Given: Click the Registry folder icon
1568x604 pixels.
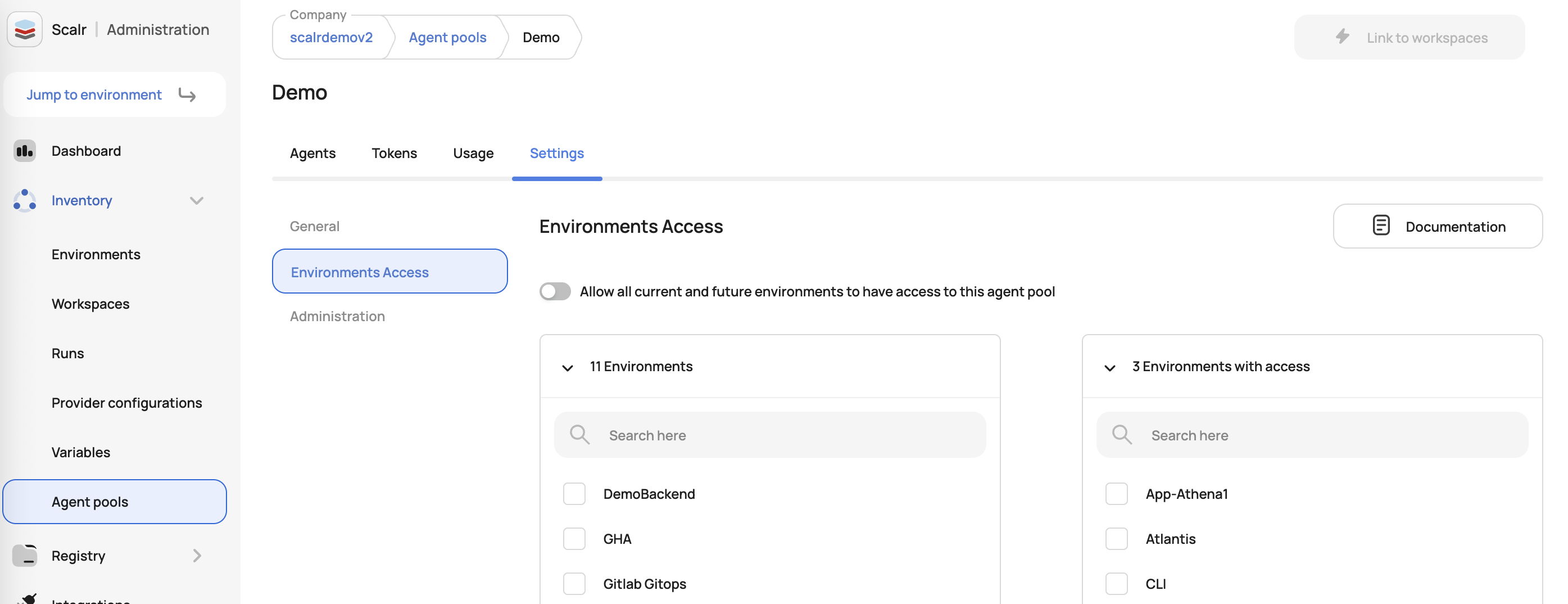Looking at the screenshot, I should (24, 555).
